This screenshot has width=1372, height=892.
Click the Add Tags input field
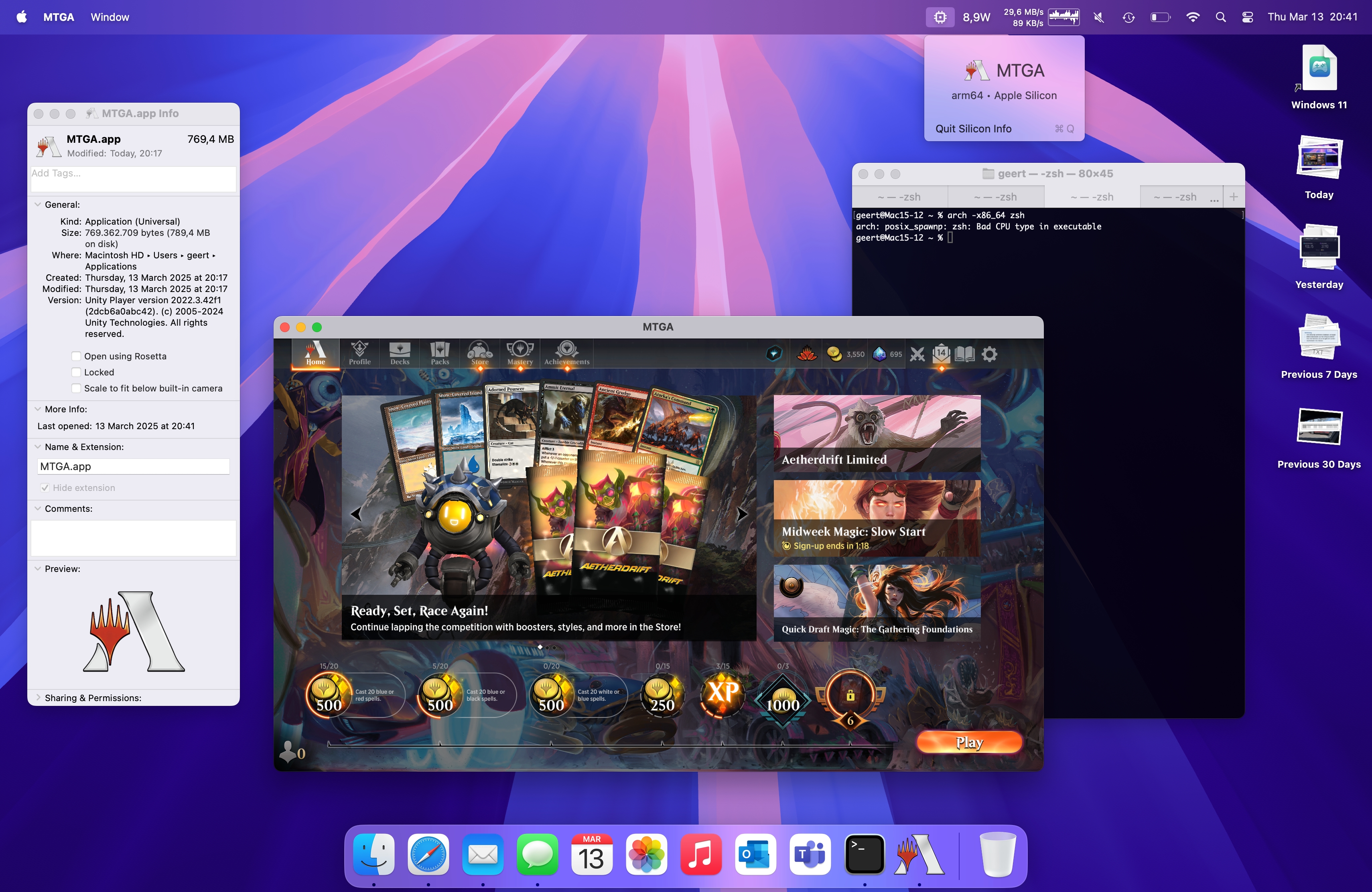point(133,178)
